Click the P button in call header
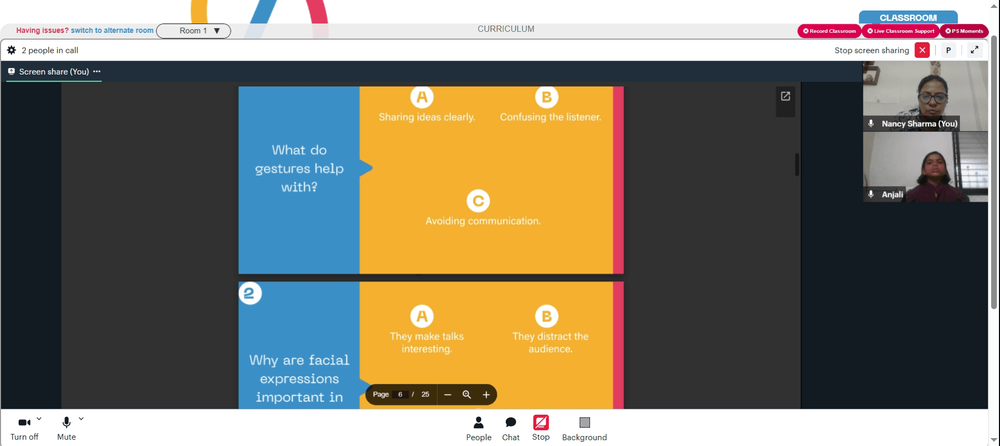This screenshot has width=1000, height=446. (948, 50)
